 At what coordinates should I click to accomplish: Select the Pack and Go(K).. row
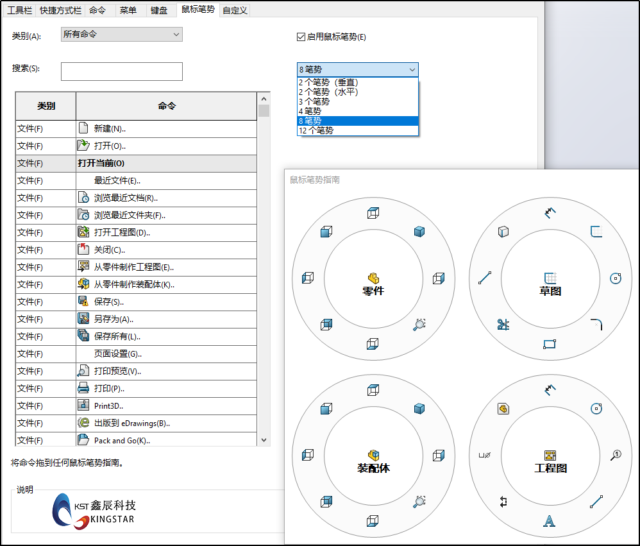(136, 440)
